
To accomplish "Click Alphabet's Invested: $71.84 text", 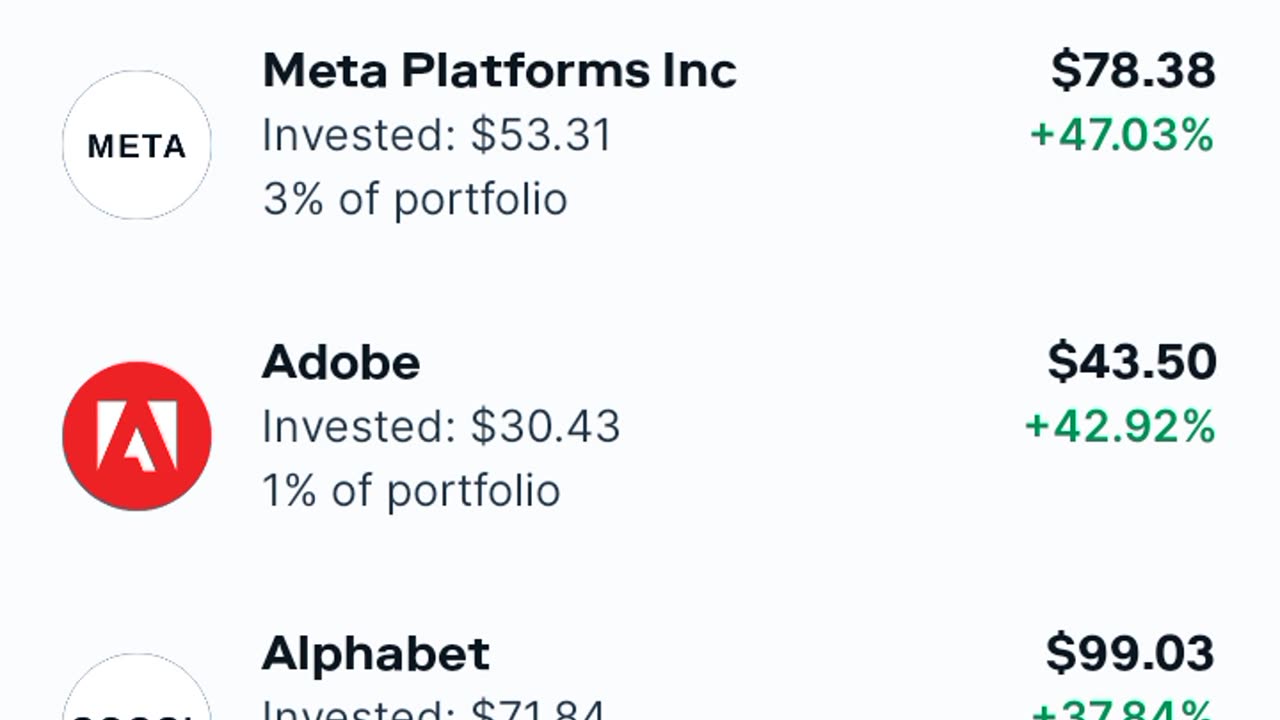I will tap(433, 710).
